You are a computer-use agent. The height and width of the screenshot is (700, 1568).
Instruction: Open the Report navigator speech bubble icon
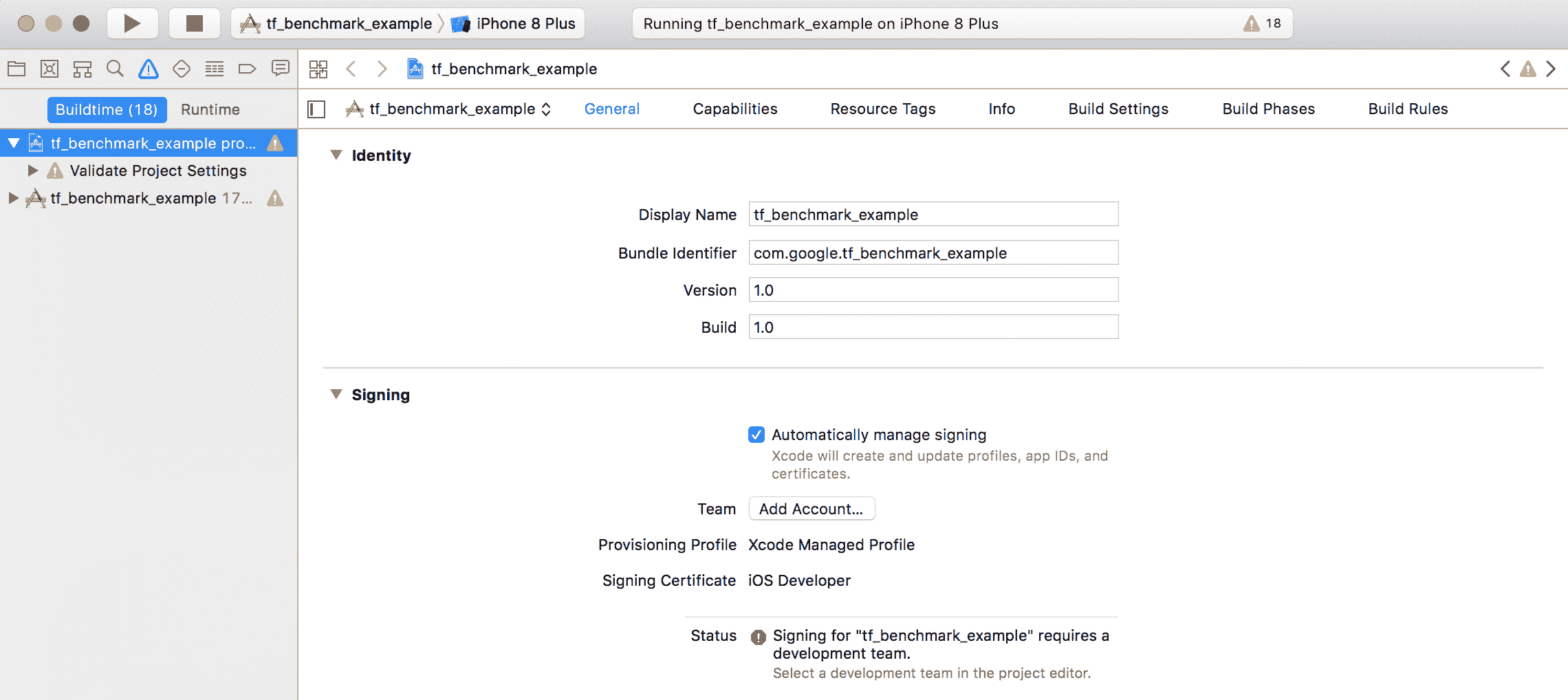[280, 68]
